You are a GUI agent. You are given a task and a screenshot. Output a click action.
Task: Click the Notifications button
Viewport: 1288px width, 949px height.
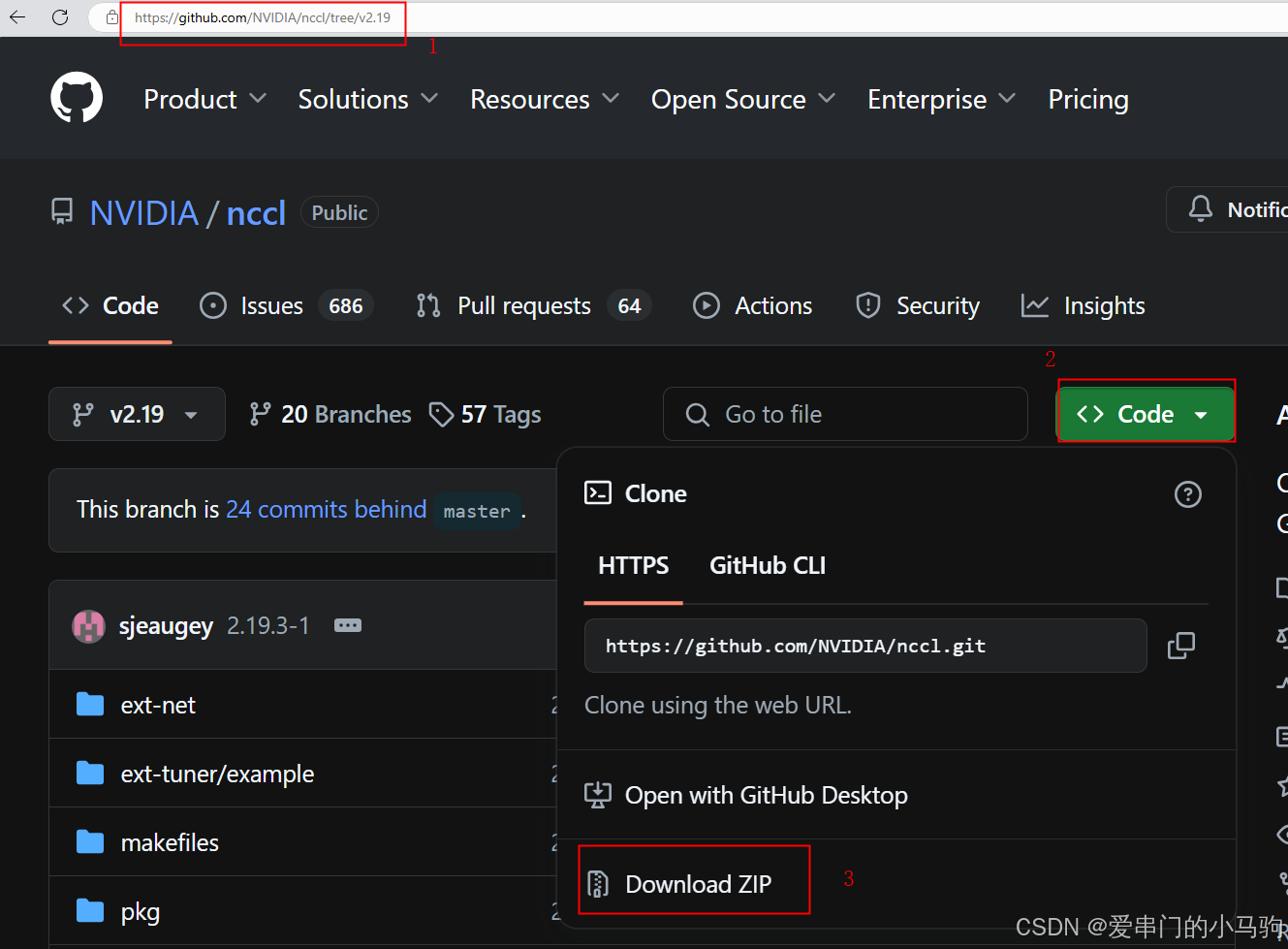(x=1228, y=209)
